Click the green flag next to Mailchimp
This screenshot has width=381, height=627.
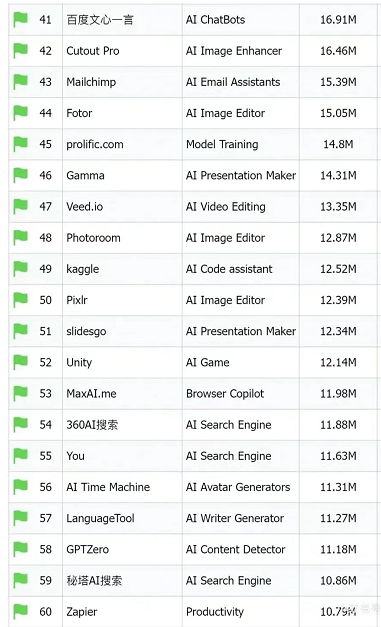(21, 82)
